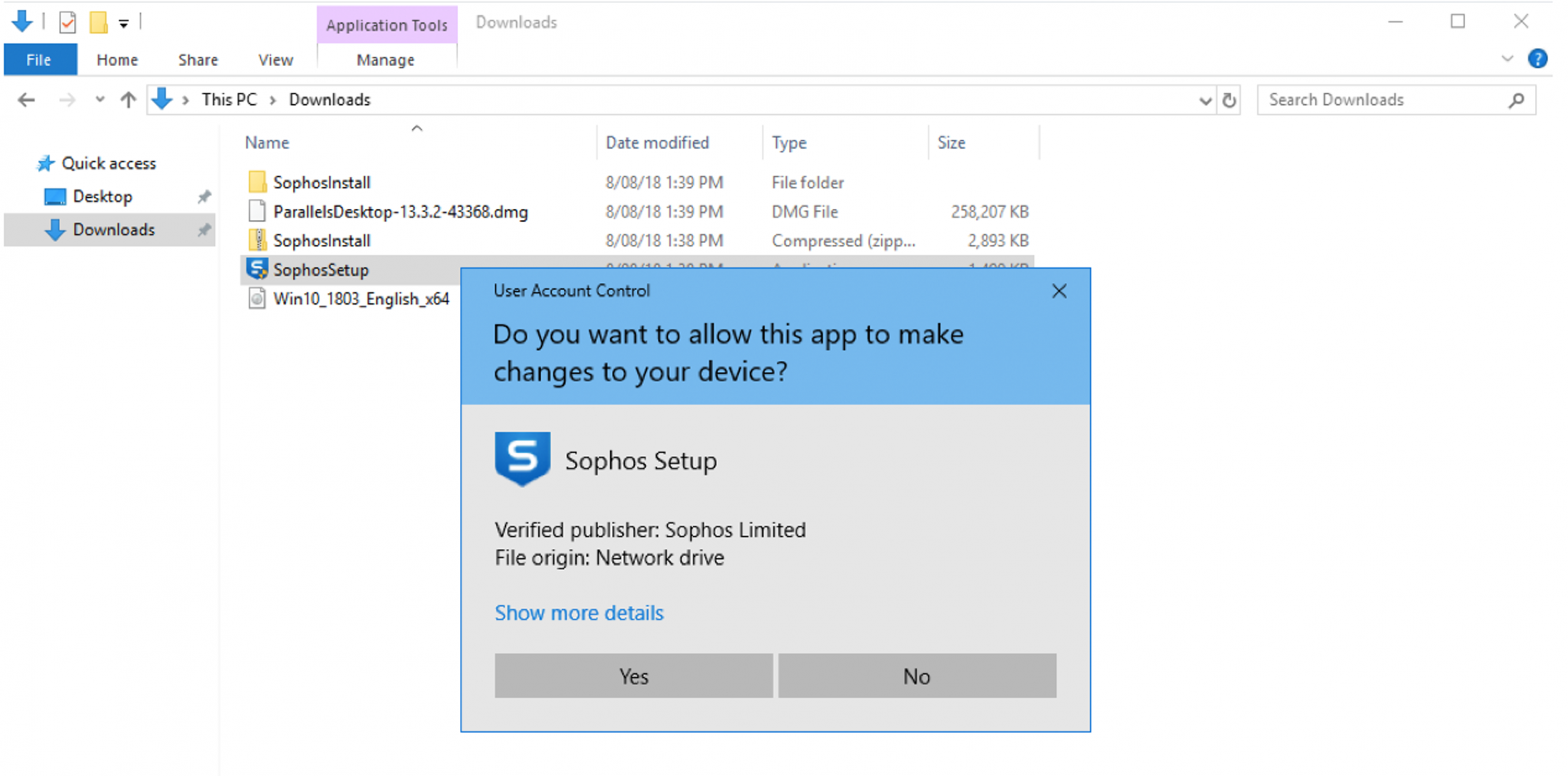The image size is (1568, 776).
Task: Click the search magnifier icon
Action: pos(1517,100)
